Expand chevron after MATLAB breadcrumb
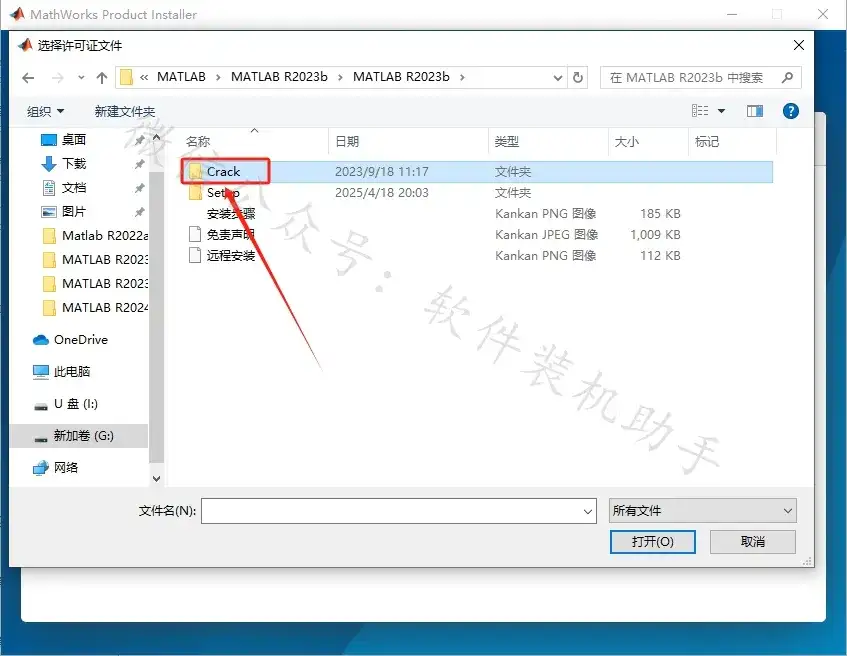Viewport: 847px width, 656px height. pos(218,78)
